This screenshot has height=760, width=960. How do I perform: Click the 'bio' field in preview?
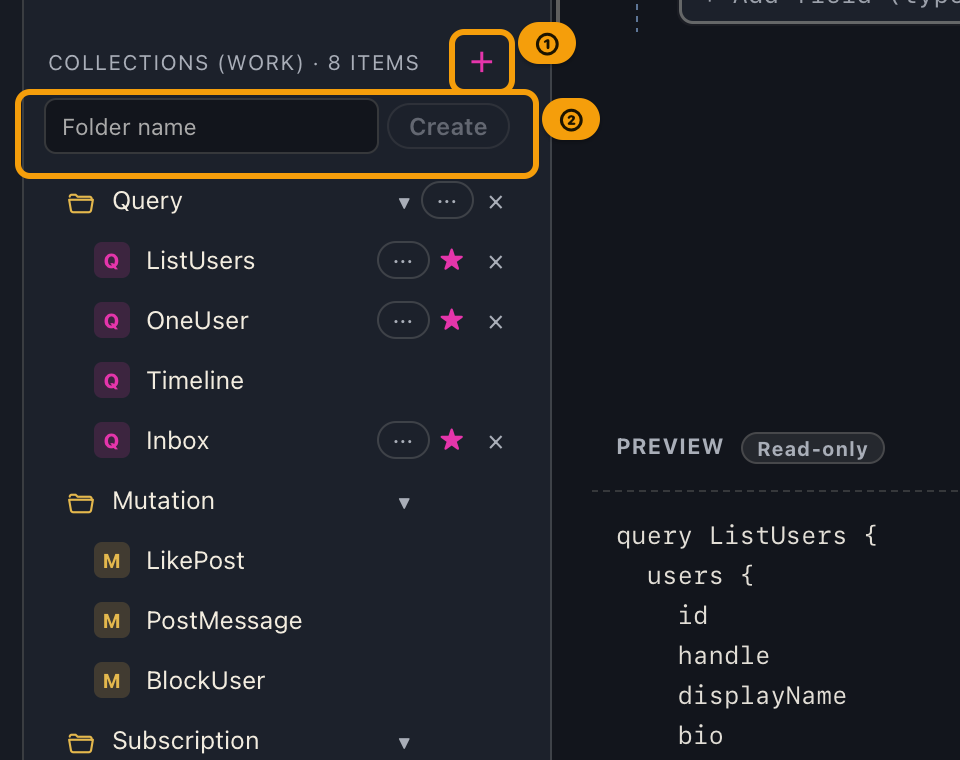[x=700, y=736]
